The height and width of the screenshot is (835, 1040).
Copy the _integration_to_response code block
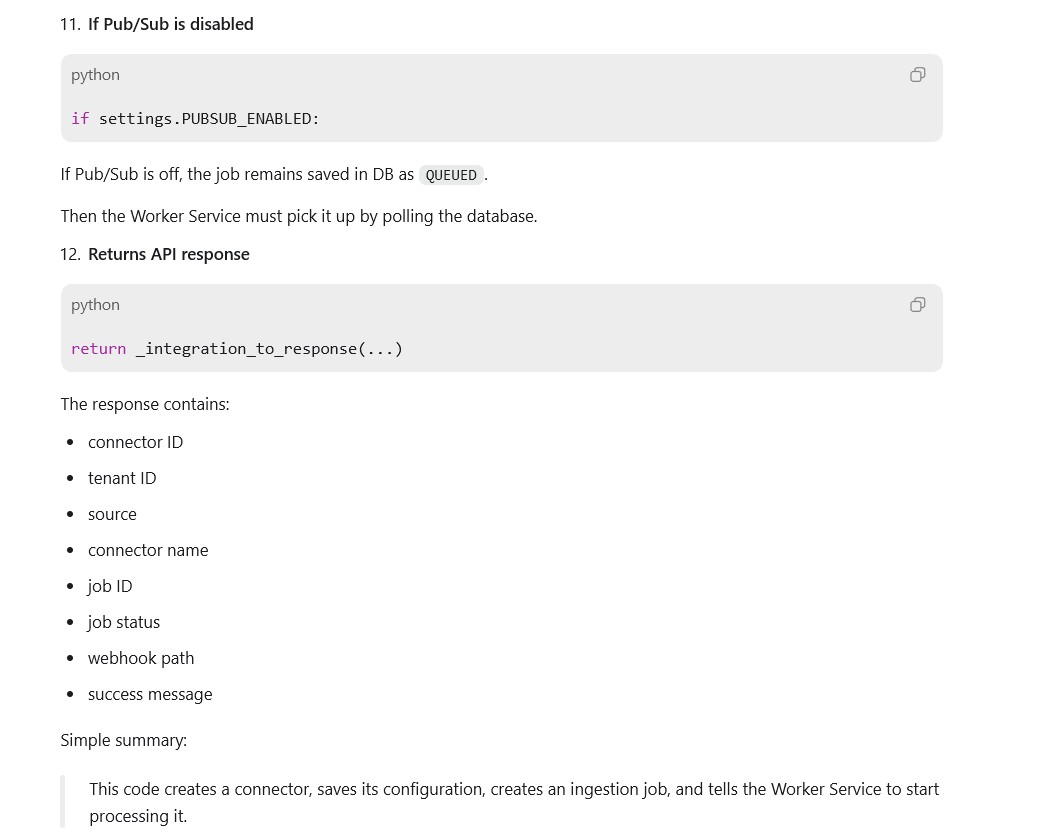917,305
